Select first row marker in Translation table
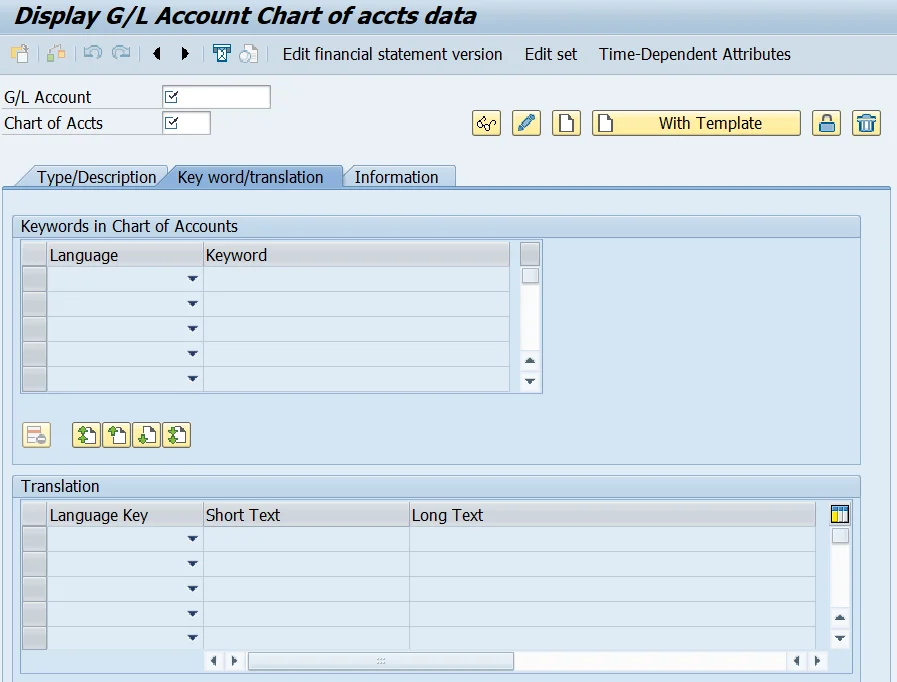 click(34, 539)
